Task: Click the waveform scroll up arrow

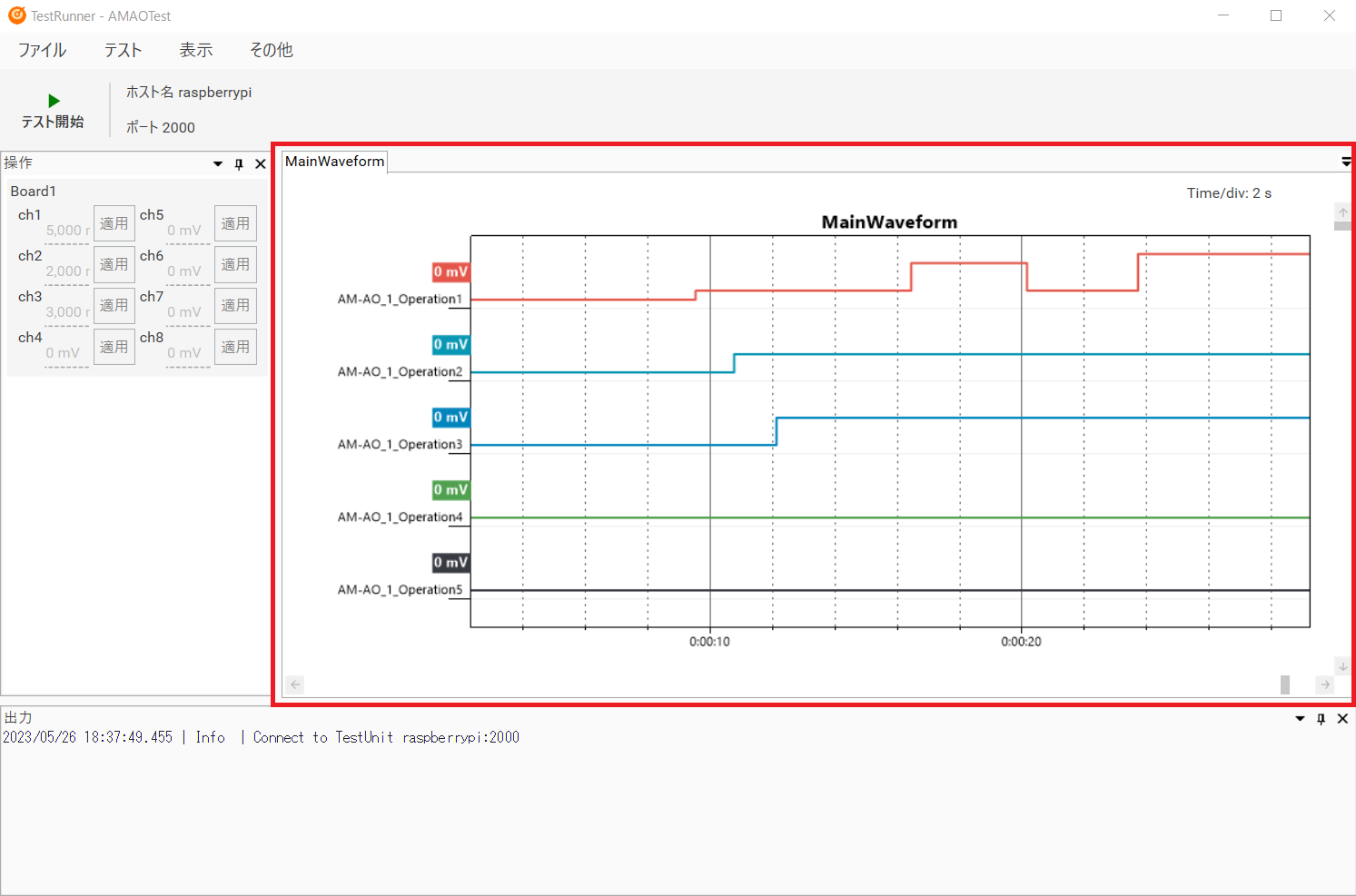Action: click(x=1342, y=212)
